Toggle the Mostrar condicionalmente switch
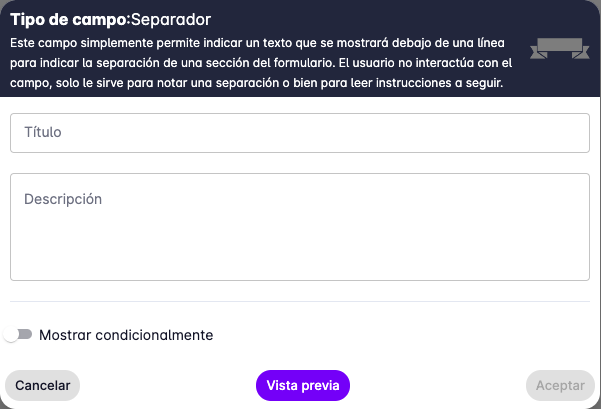601x409 pixels. [x=18, y=335]
